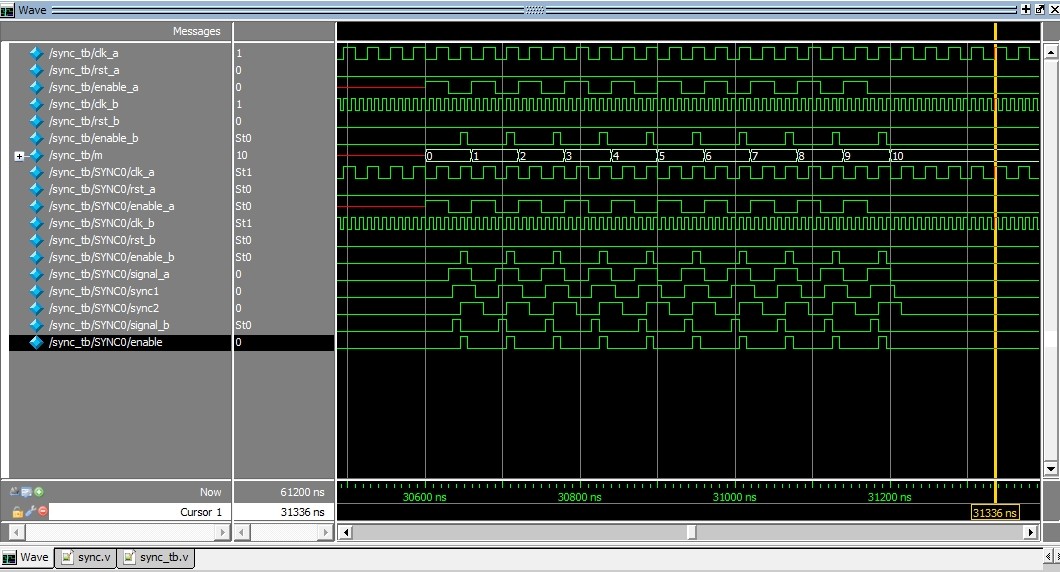Image resolution: width=1060 pixels, height=572 pixels.
Task: Undock the Wave pane
Action: point(1039,9)
